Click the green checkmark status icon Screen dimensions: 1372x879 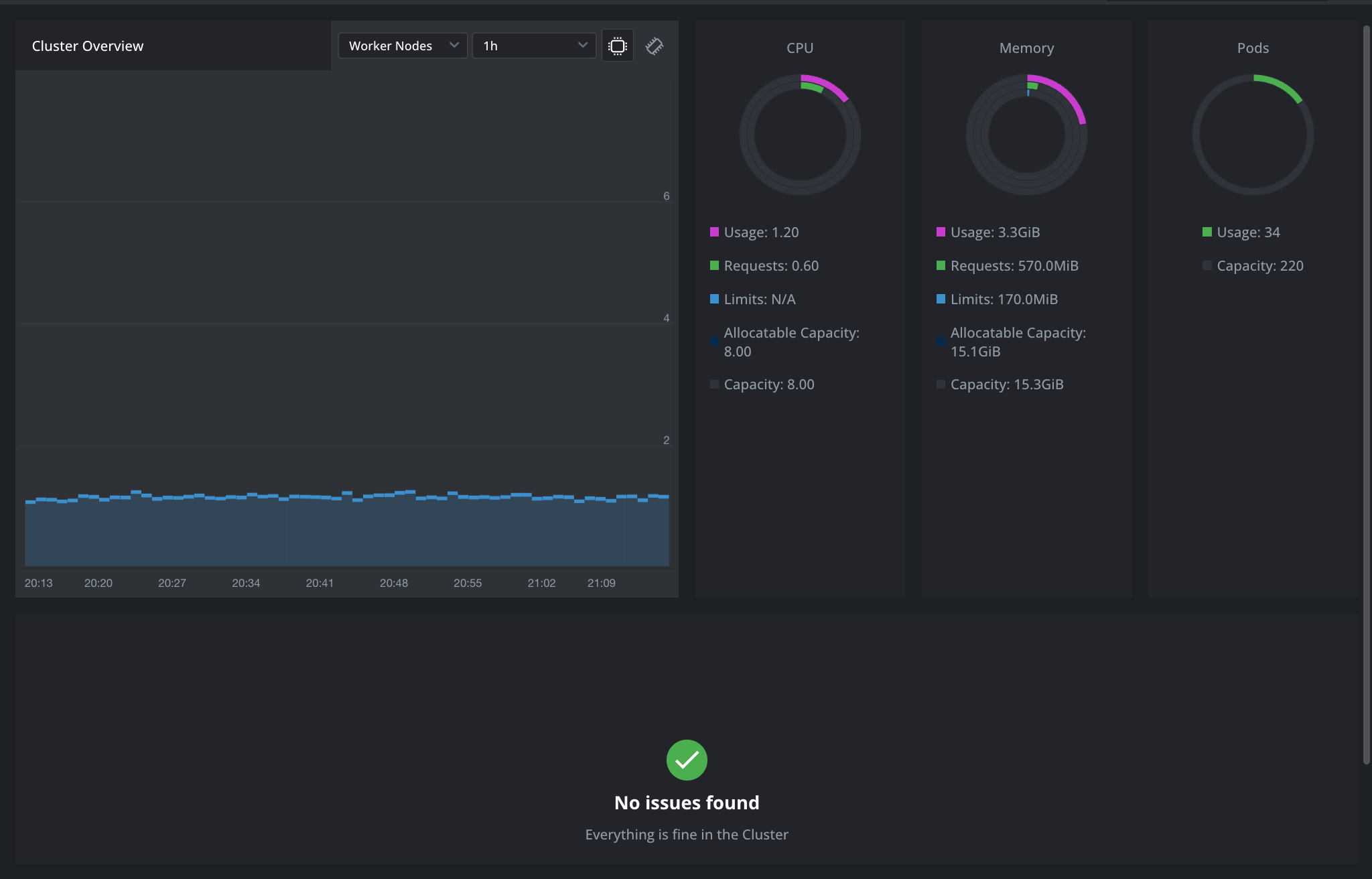[x=687, y=760]
